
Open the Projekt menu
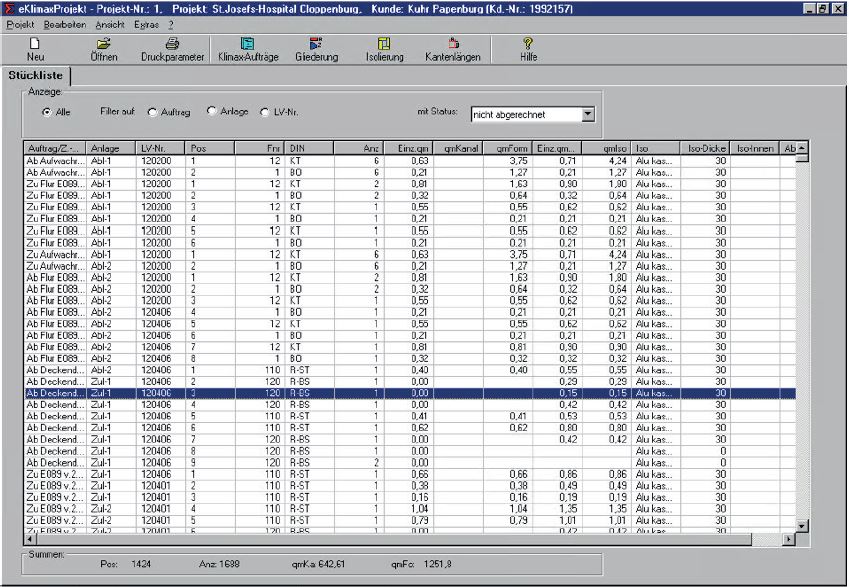click(x=21, y=22)
